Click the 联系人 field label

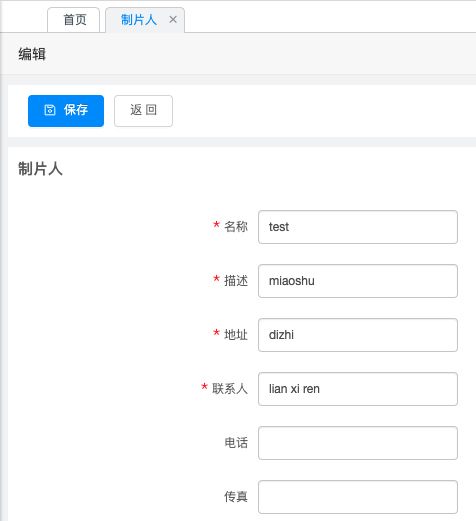230,389
